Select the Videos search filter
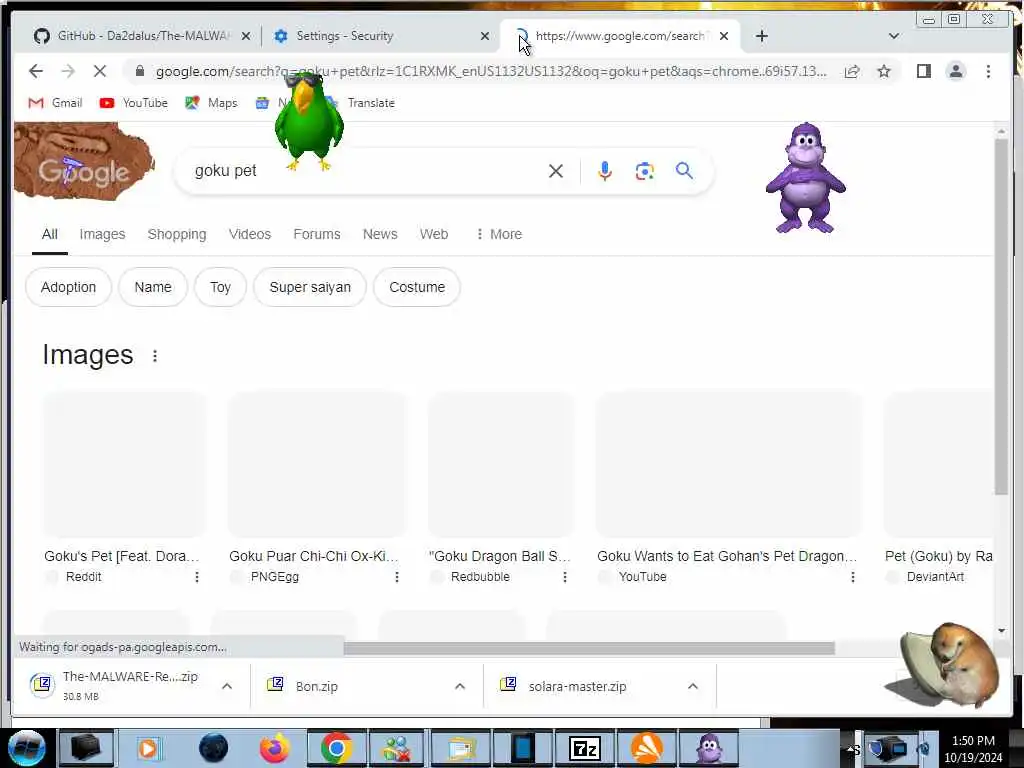1024x768 pixels. tap(249, 234)
